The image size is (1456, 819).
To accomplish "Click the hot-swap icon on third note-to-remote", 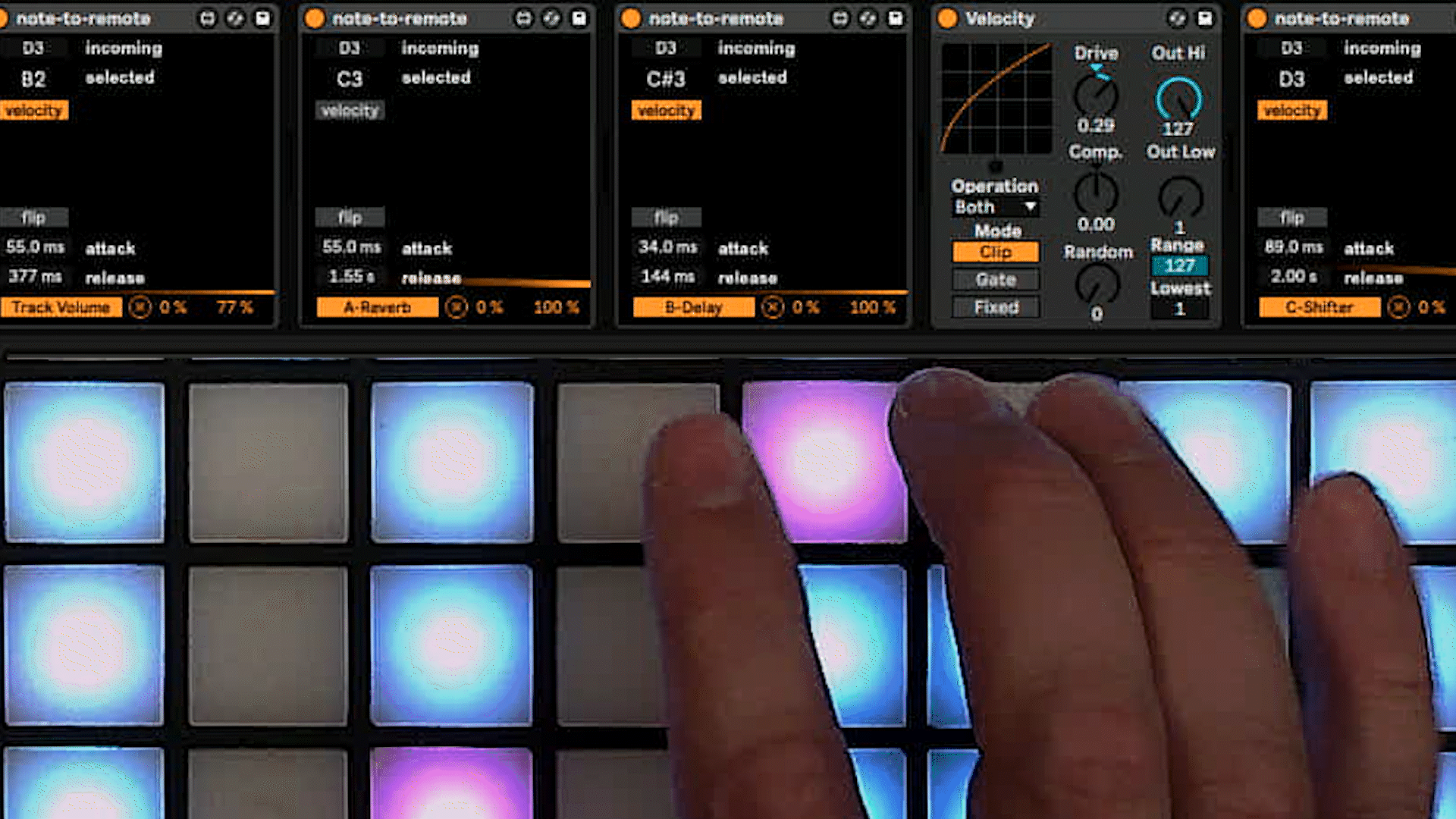I will [868, 18].
